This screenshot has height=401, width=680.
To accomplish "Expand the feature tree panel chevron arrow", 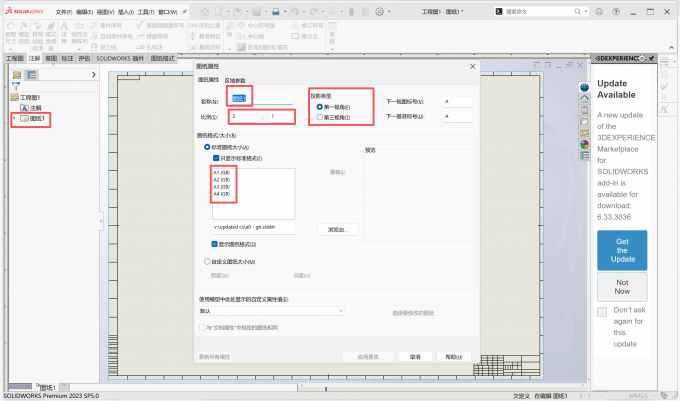I will (x=100, y=219).
